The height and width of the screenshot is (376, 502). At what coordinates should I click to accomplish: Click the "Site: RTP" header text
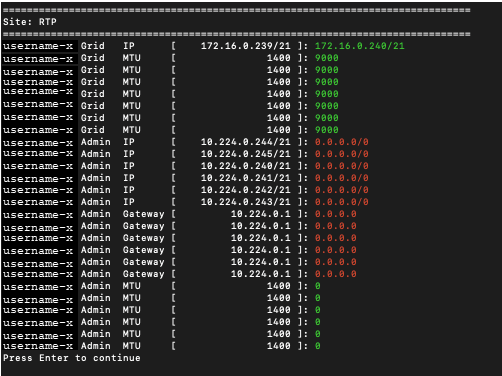tap(30, 22)
